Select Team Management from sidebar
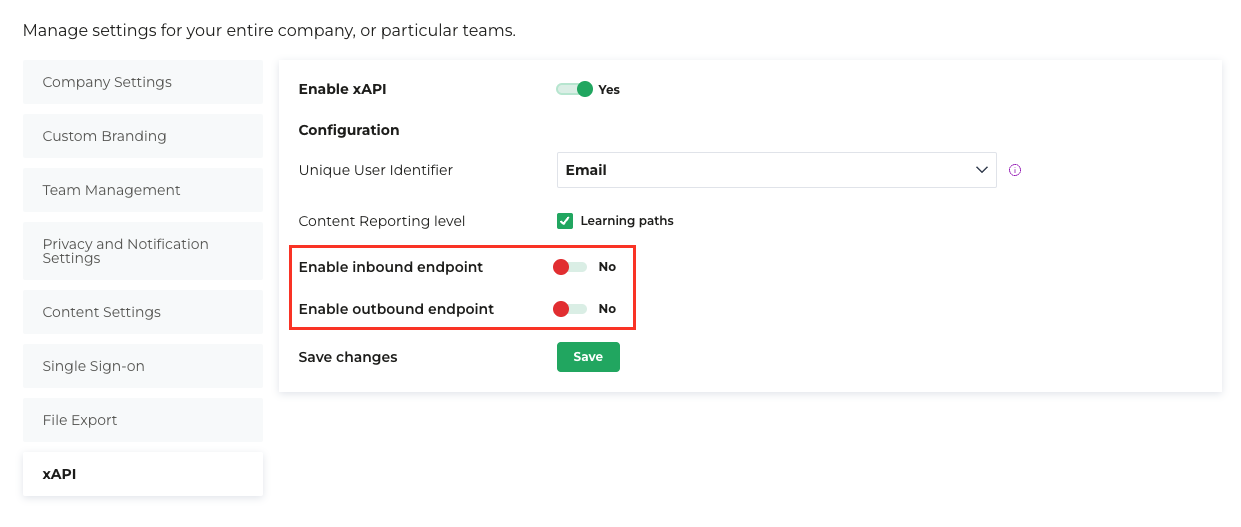The width and height of the screenshot is (1241, 527). [143, 190]
